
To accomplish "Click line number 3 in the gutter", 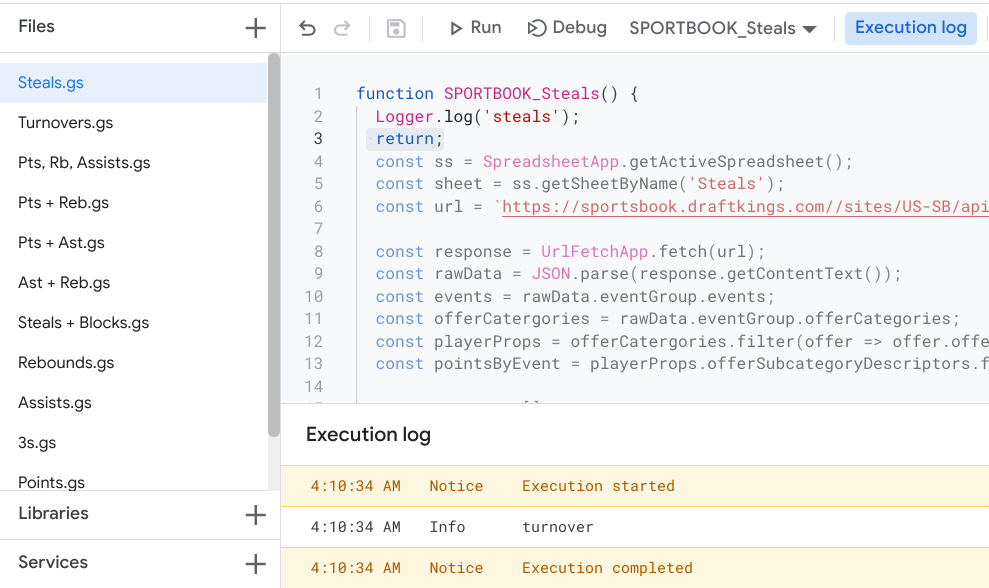I will point(318,139).
